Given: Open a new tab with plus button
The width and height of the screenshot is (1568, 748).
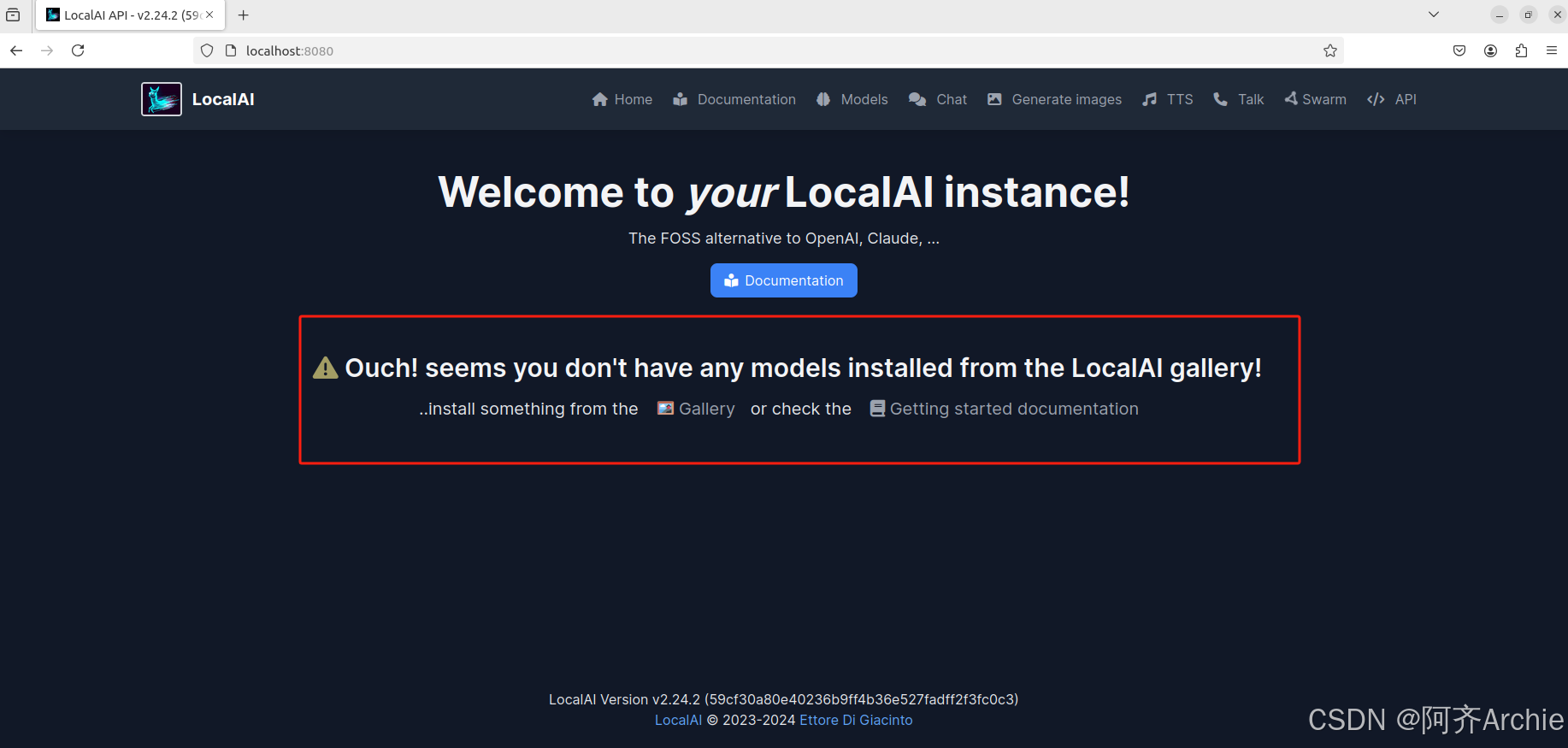Looking at the screenshot, I should point(244,15).
